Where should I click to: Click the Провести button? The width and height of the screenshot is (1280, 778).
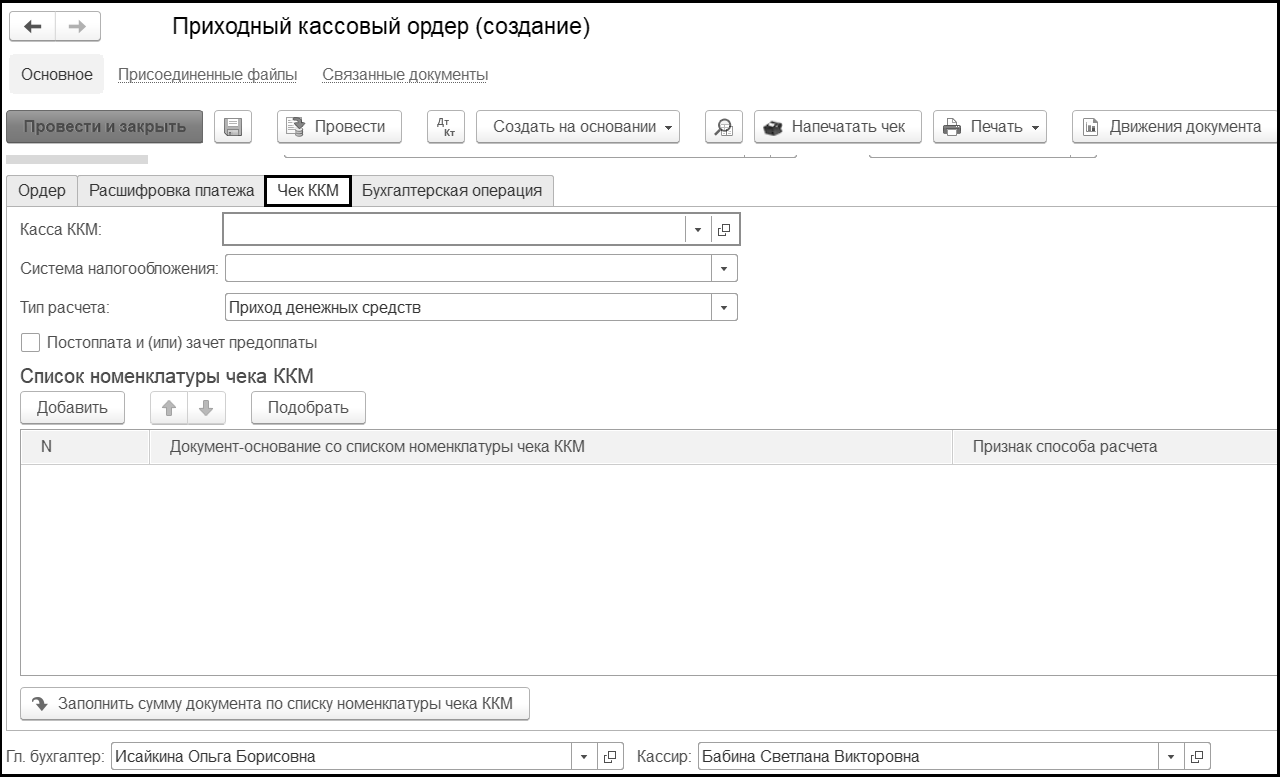[339, 127]
